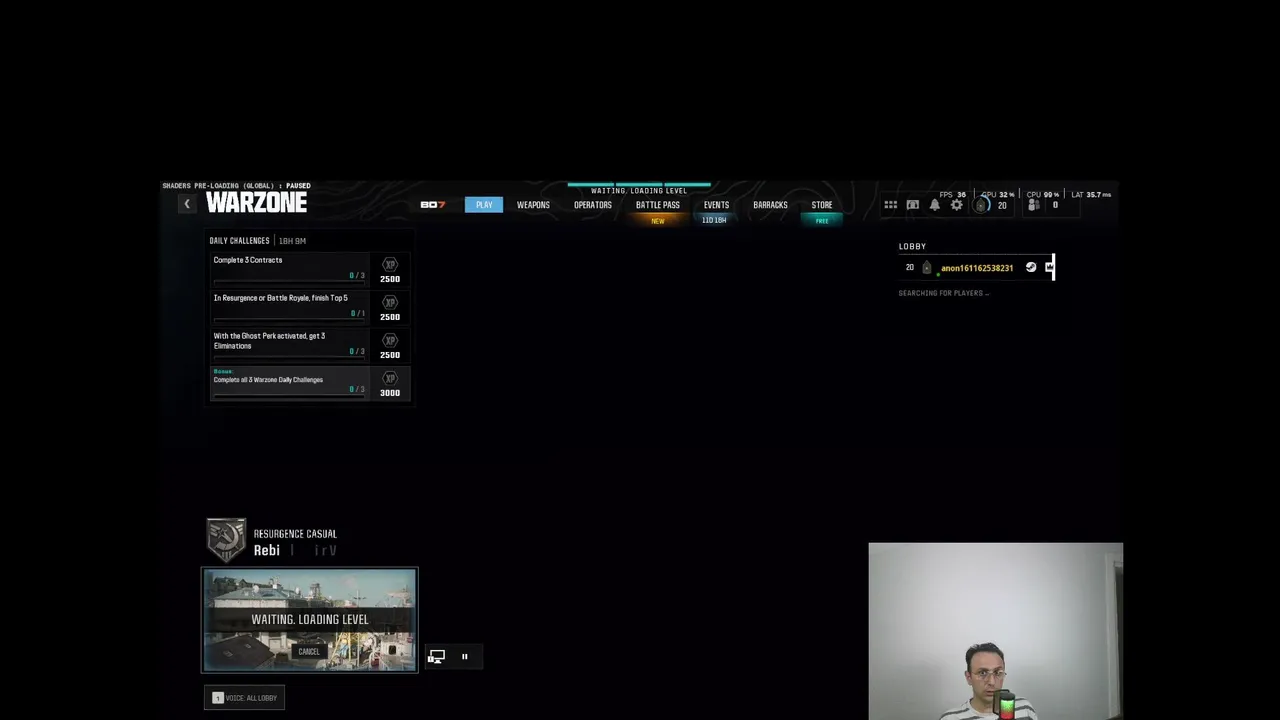Click the SEARCHING FOR PLAYERS status text
Image resolution: width=1280 pixels, height=720 pixels.
pos(944,293)
